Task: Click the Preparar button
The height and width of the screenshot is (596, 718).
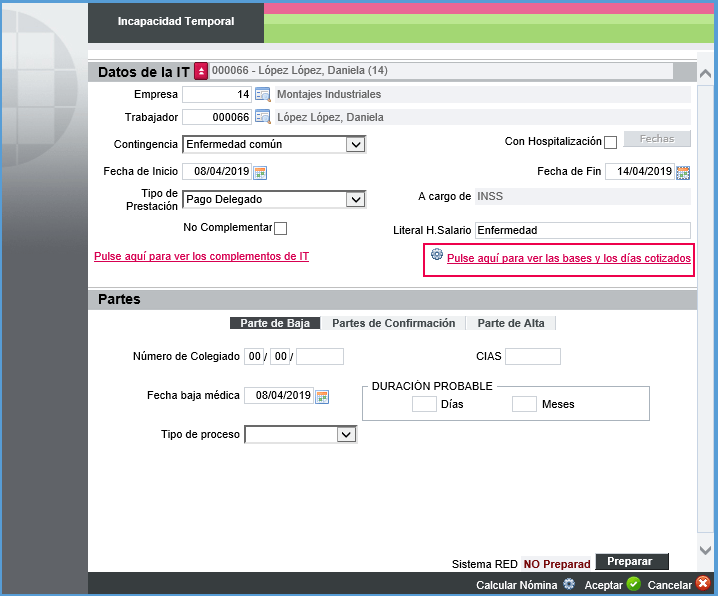Action: (x=632, y=561)
